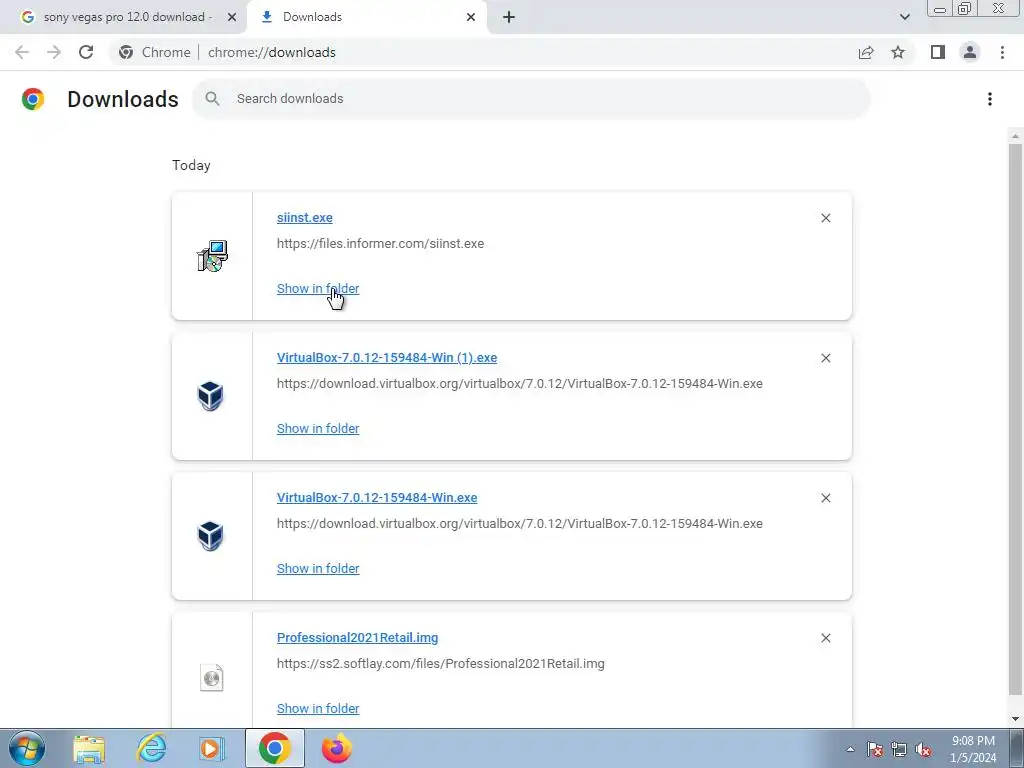
Task: Open Windows Media Player from the taskbar
Action: pos(211,748)
